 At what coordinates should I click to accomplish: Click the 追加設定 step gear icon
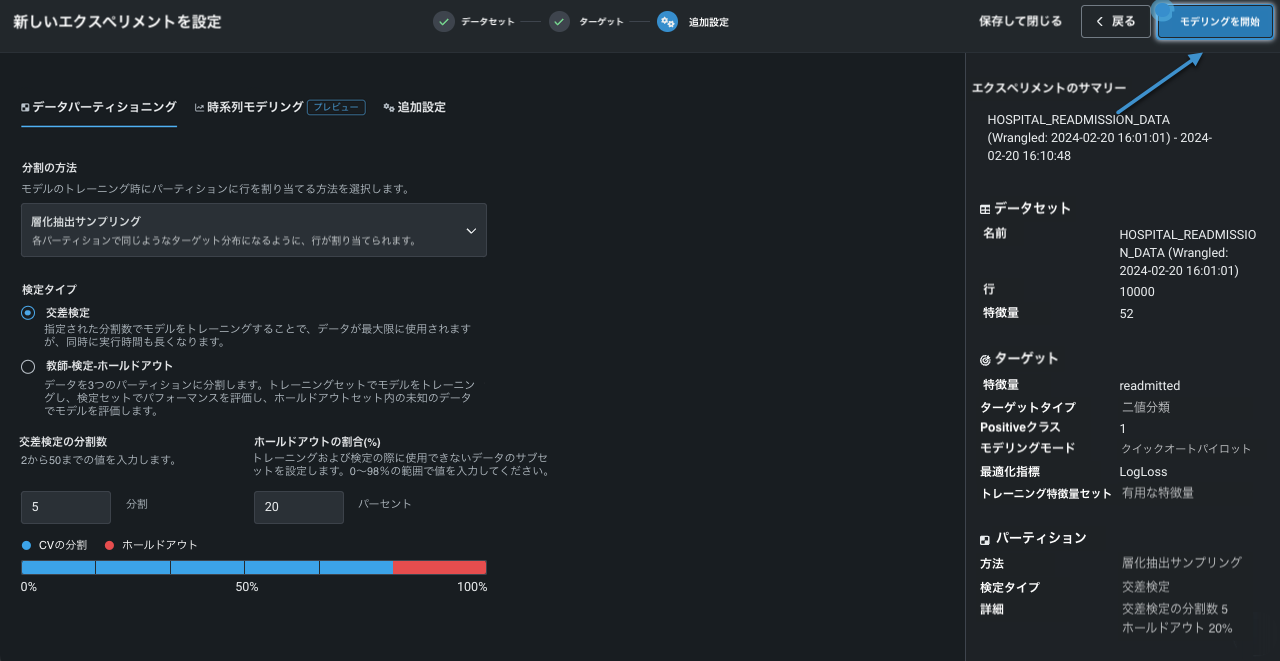[667, 22]
